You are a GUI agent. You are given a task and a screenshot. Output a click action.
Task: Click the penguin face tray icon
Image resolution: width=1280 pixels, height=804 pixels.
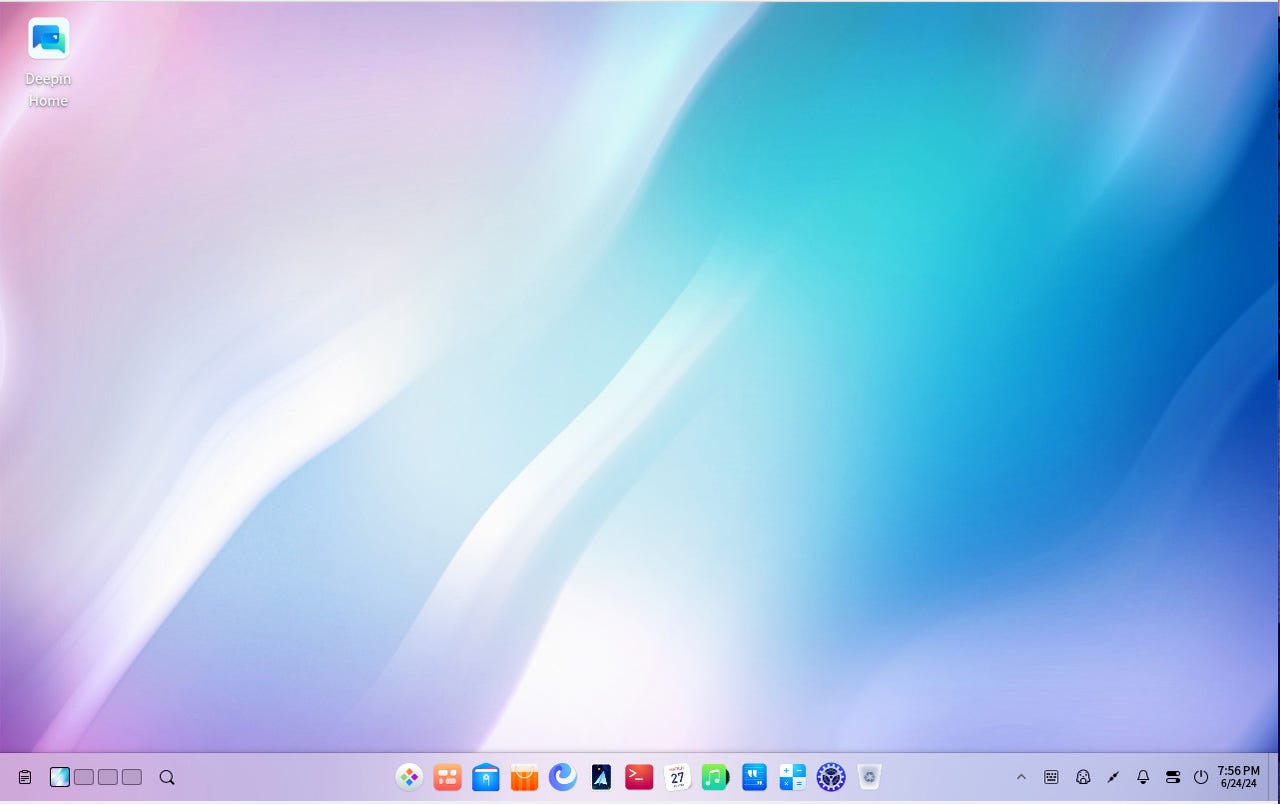click(1082, 777)
